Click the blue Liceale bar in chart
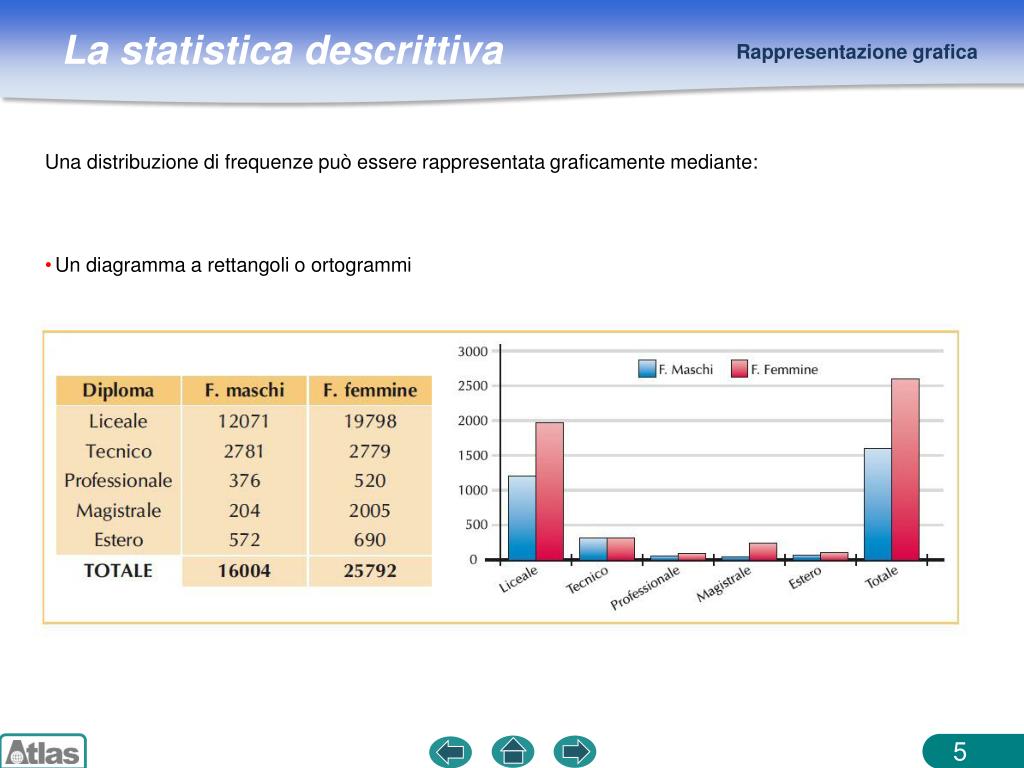Viewport: 1024px width, 768px height. click(522, 518)
